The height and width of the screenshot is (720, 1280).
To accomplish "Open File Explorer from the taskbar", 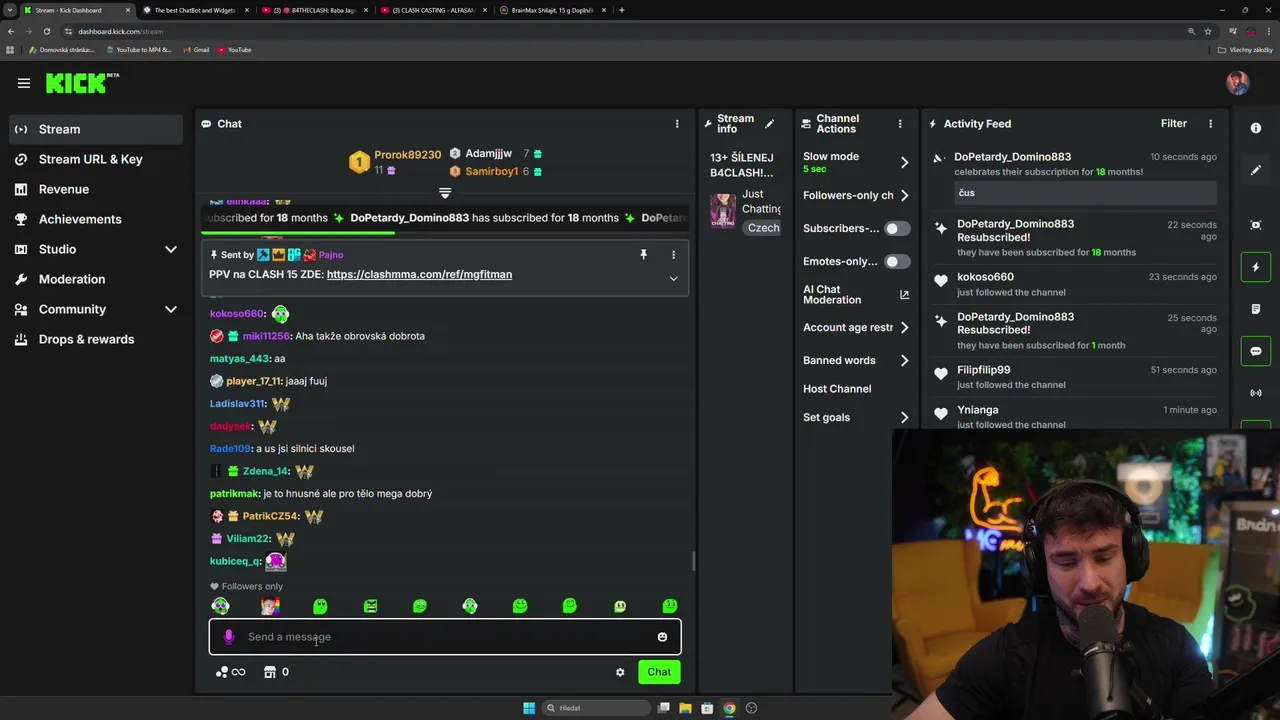I will coord(685,708).
